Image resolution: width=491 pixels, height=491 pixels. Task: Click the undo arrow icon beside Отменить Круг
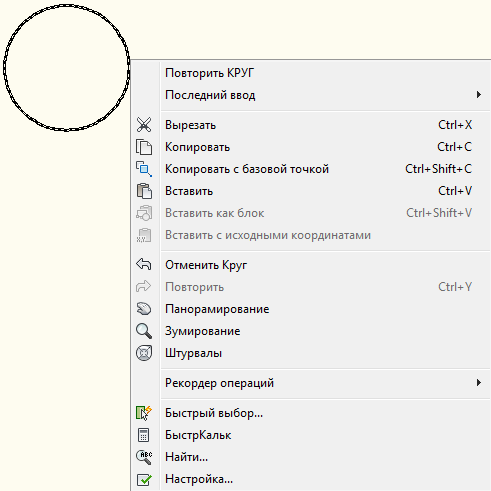(144, 265)
